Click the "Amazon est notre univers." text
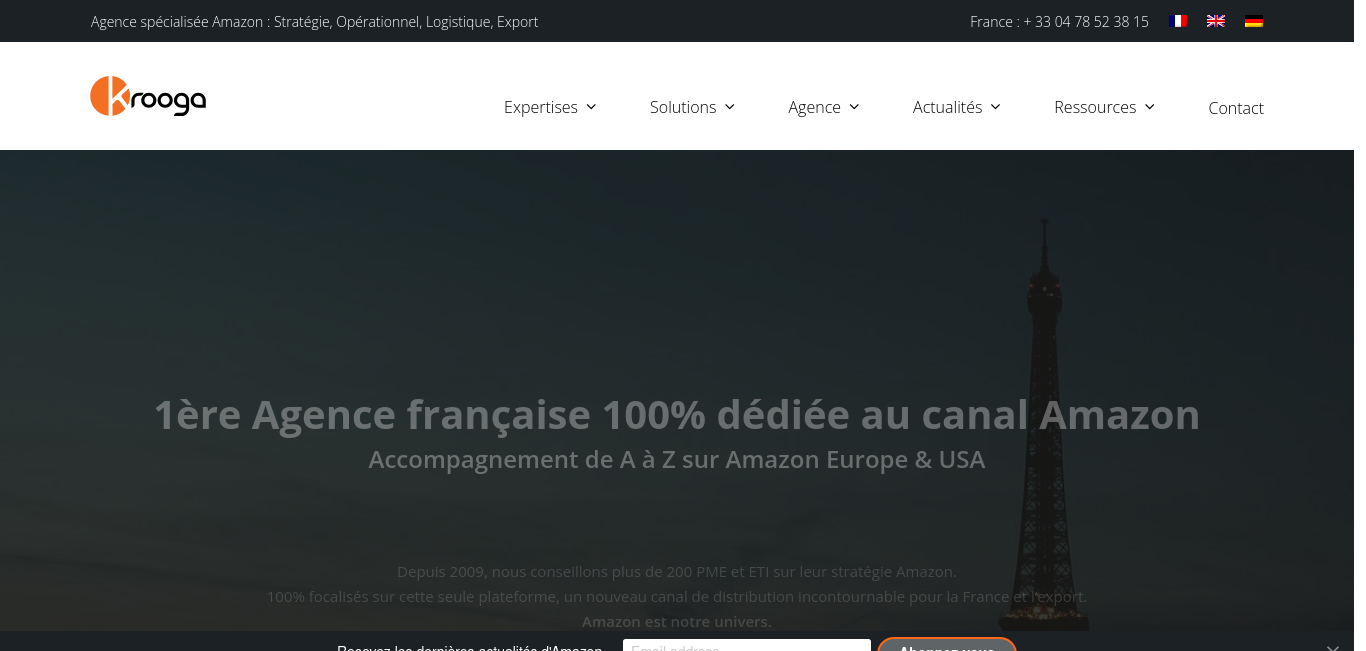Image resolution: width=1366 pixels, height=651 pixels. click(x=677, y=622)
